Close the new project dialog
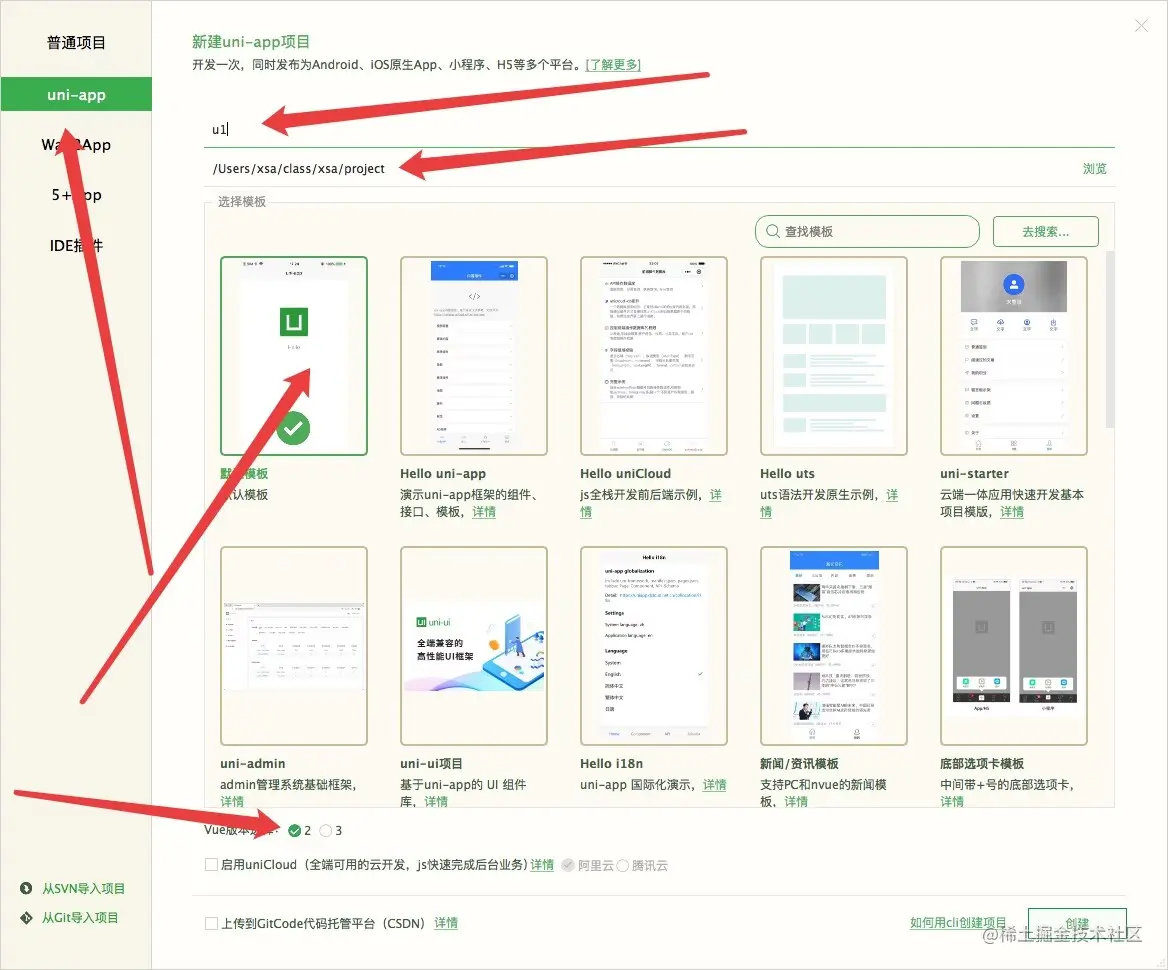 (x=1141, y=26)
